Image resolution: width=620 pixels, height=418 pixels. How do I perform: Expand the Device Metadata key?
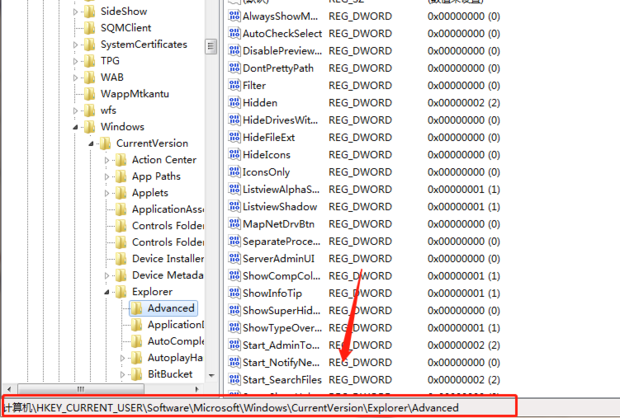coord(107,276)
